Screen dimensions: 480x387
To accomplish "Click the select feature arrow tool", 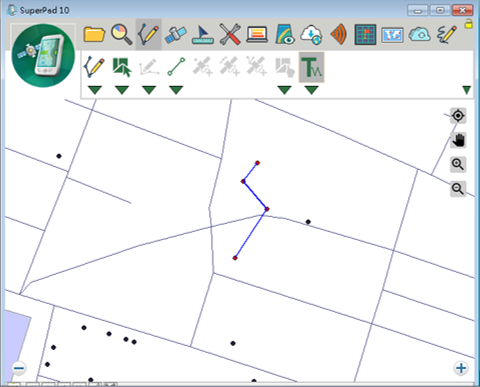I will [122, 67].
